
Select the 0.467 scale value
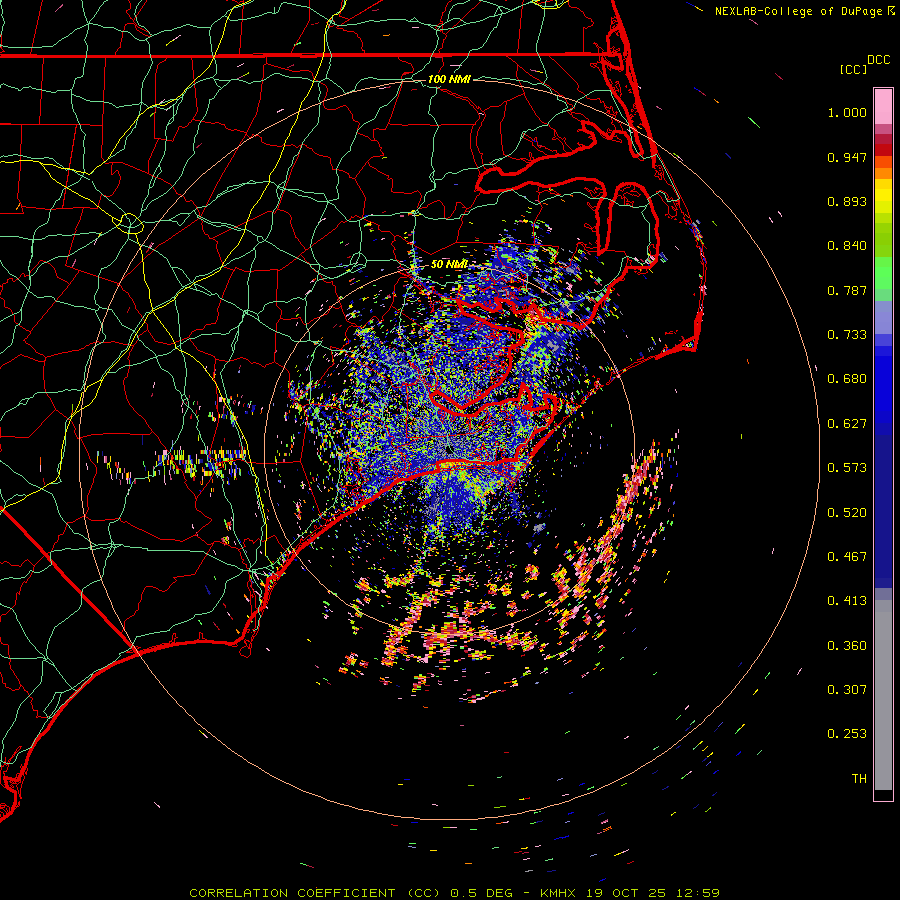point(847,557)
